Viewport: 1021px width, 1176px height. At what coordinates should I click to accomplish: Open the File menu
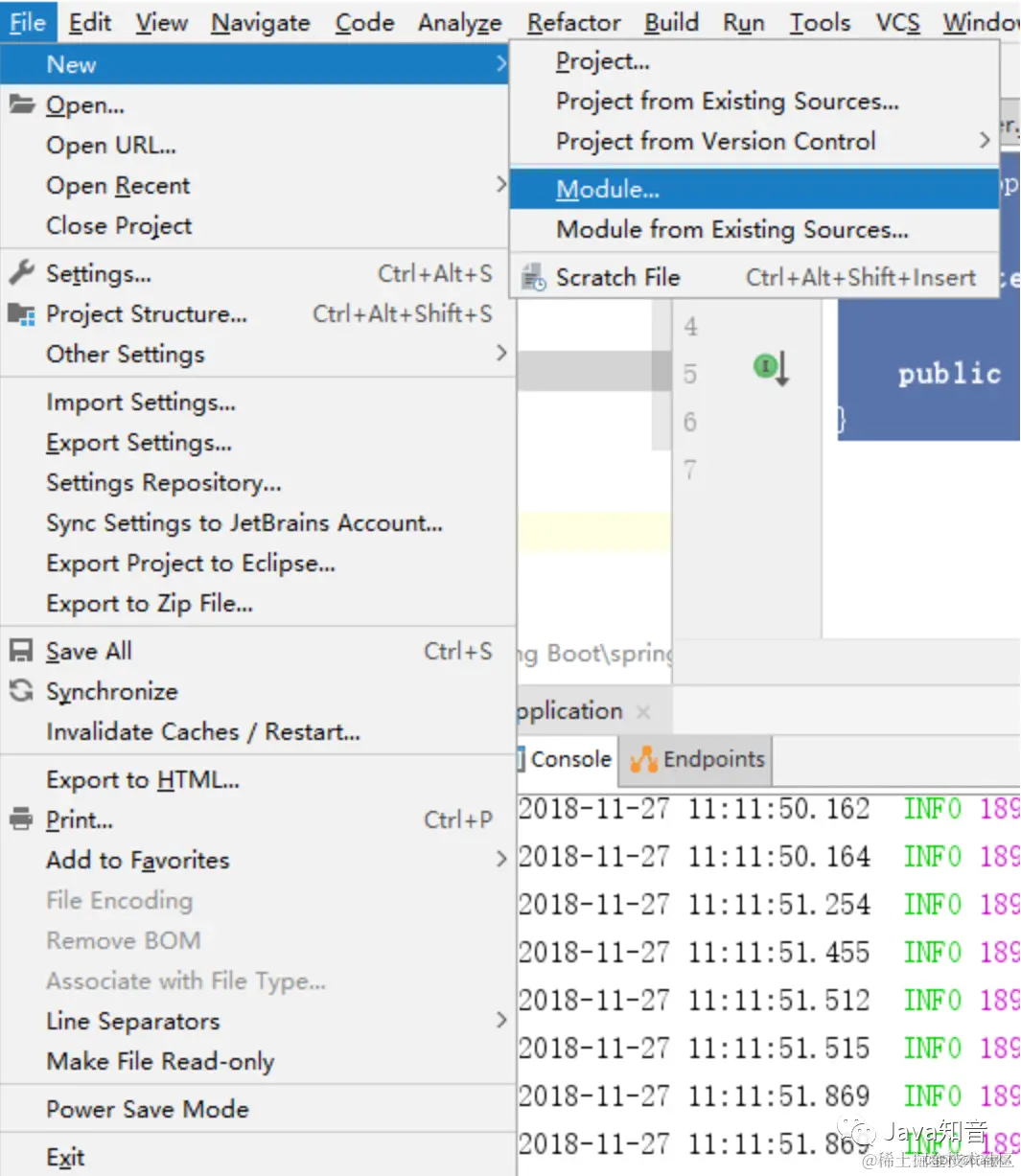[x=28, y=22]
